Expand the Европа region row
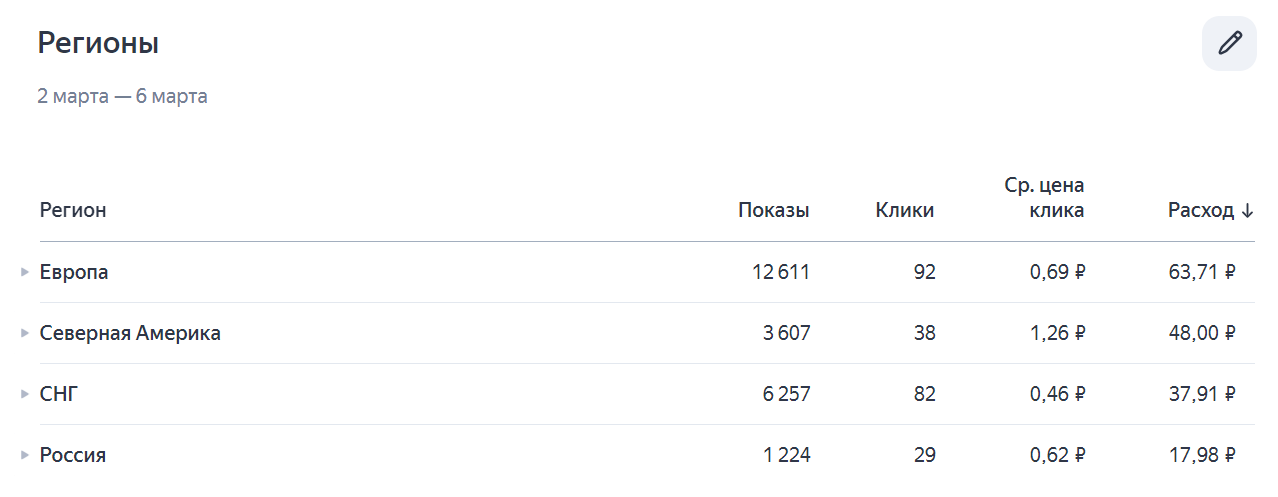 pyautogui.click(x=25, y=272)
